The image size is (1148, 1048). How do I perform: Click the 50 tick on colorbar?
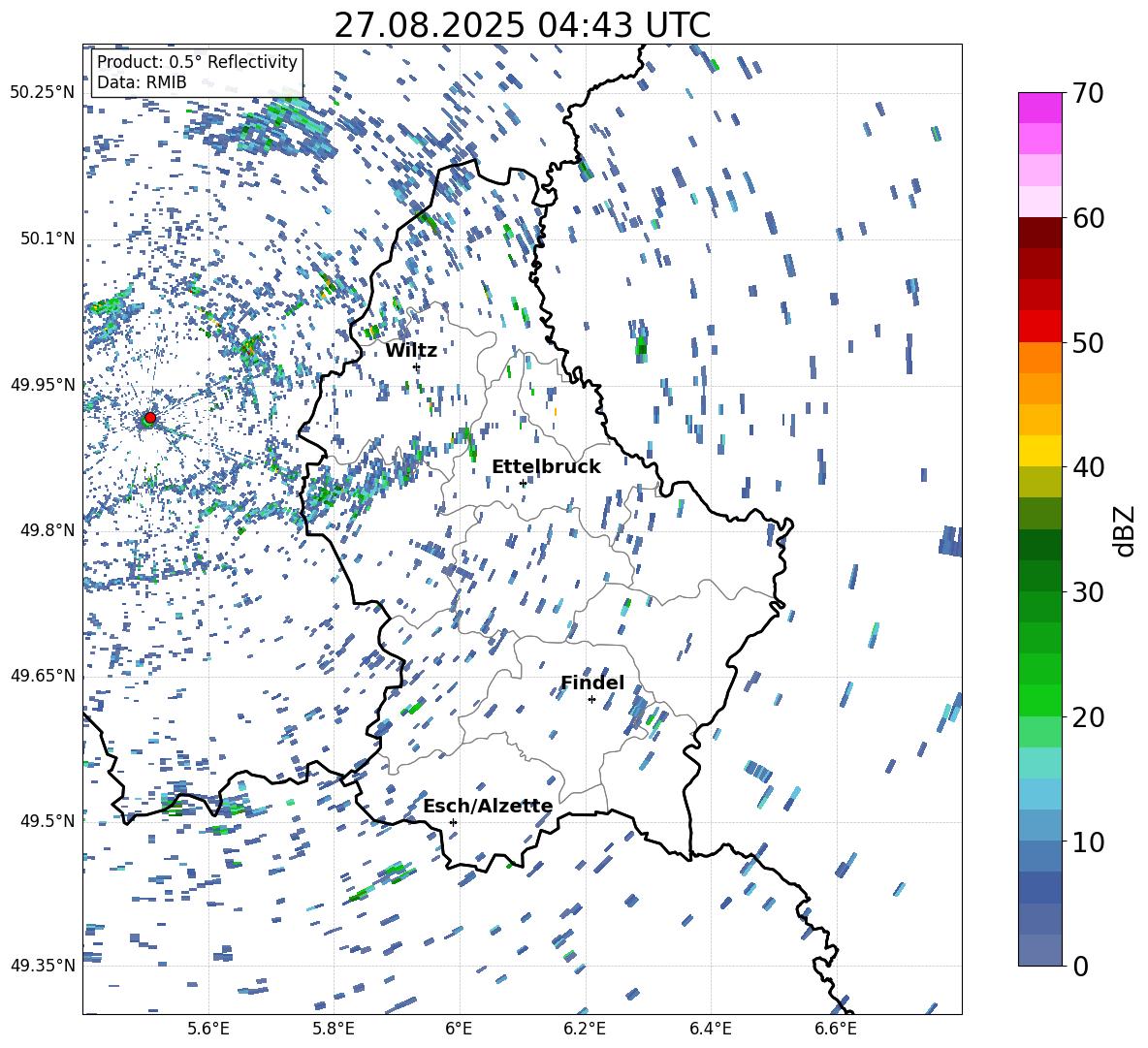pos(1087,342)
